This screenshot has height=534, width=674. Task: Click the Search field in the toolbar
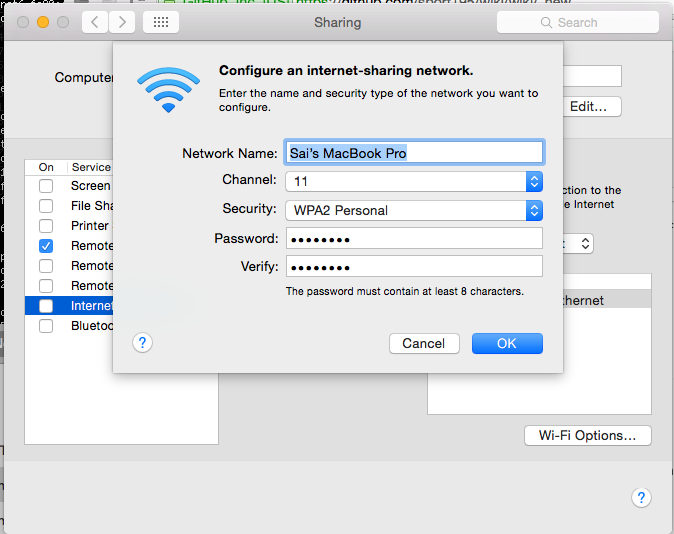[578, 22]
